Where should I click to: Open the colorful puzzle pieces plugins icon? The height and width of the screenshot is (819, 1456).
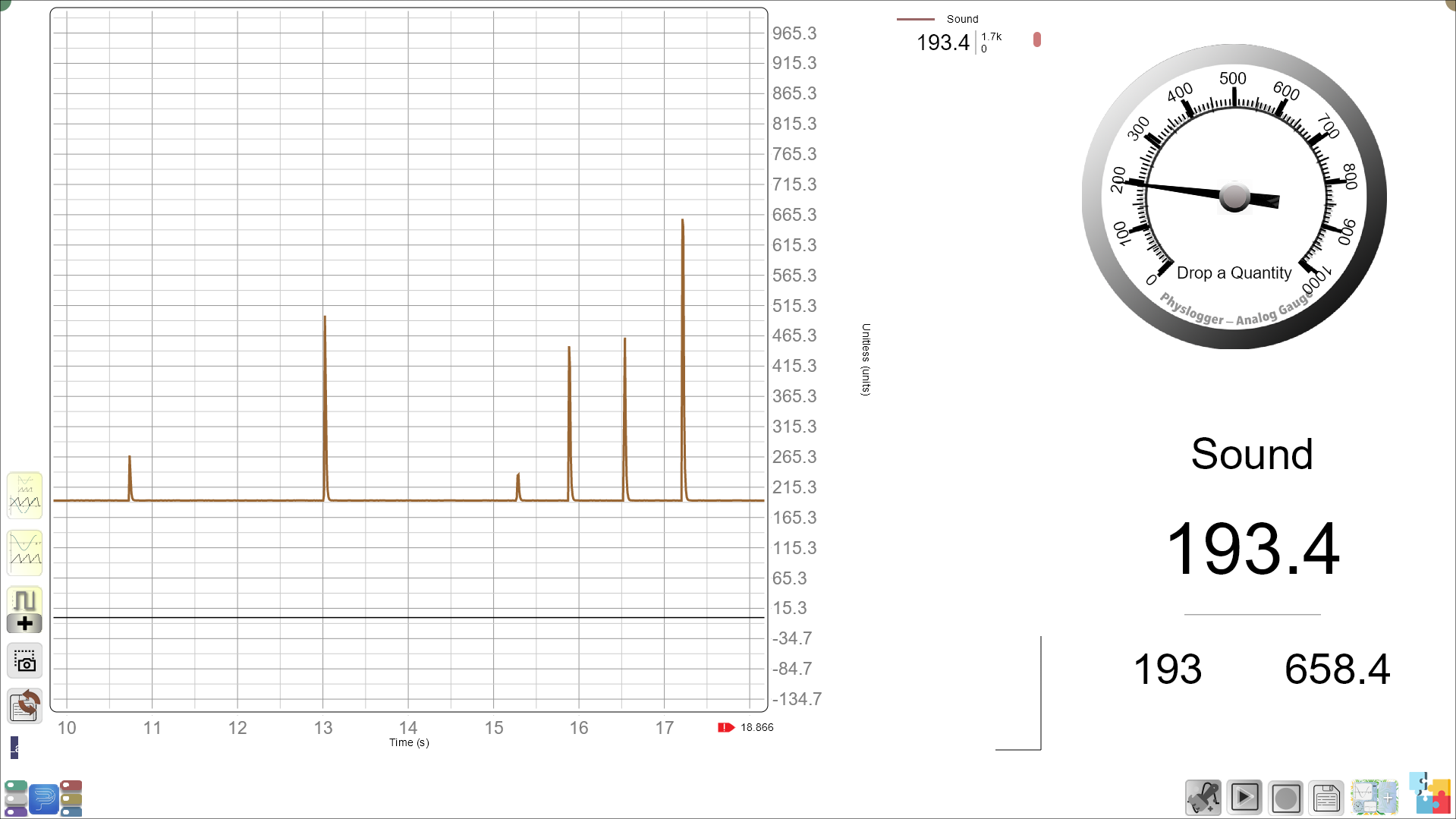[x=1430, y=794]
